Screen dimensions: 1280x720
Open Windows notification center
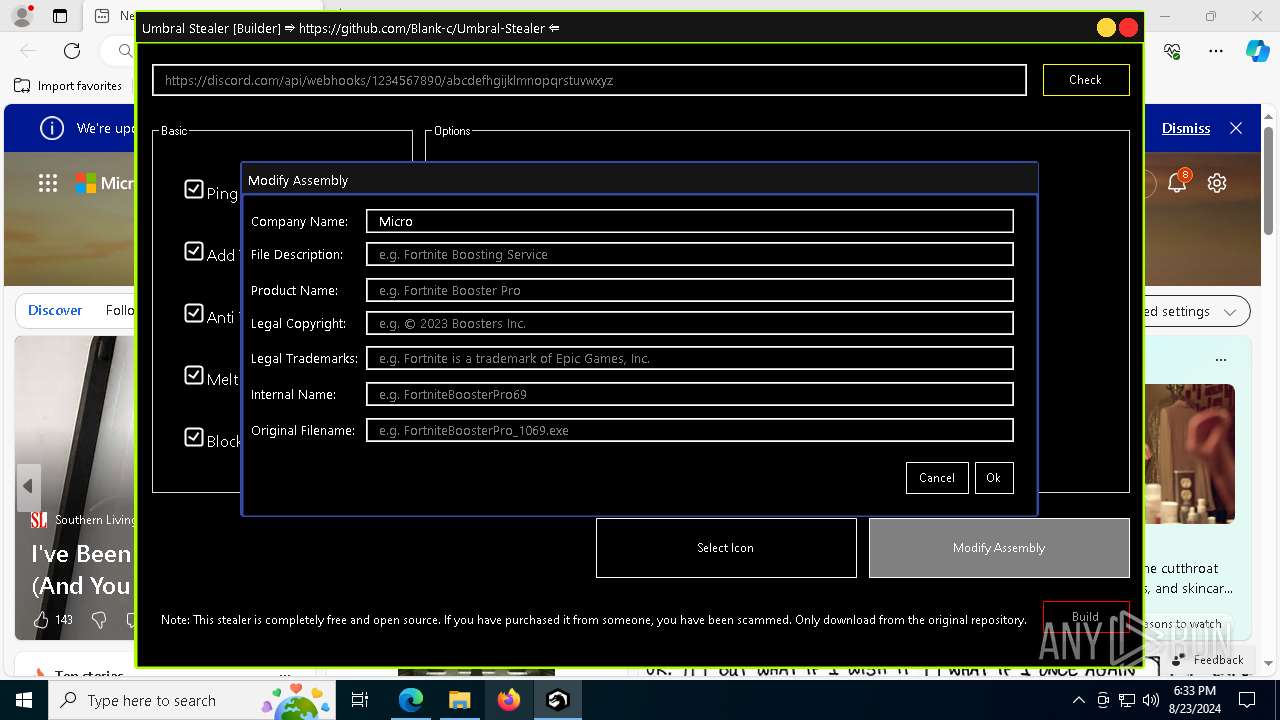click(x=1247, y=700)
